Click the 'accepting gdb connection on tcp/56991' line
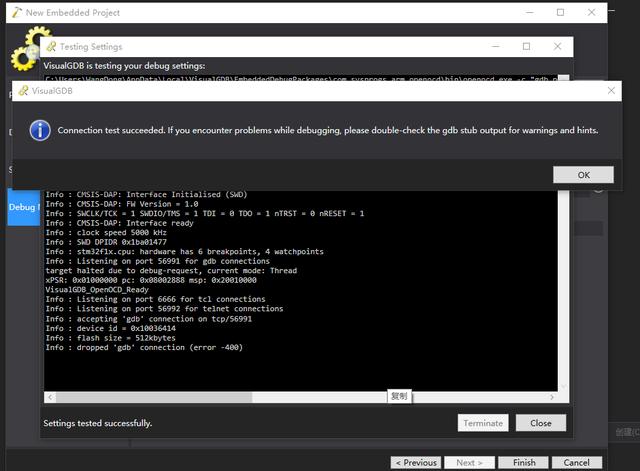 click(149, 319)
